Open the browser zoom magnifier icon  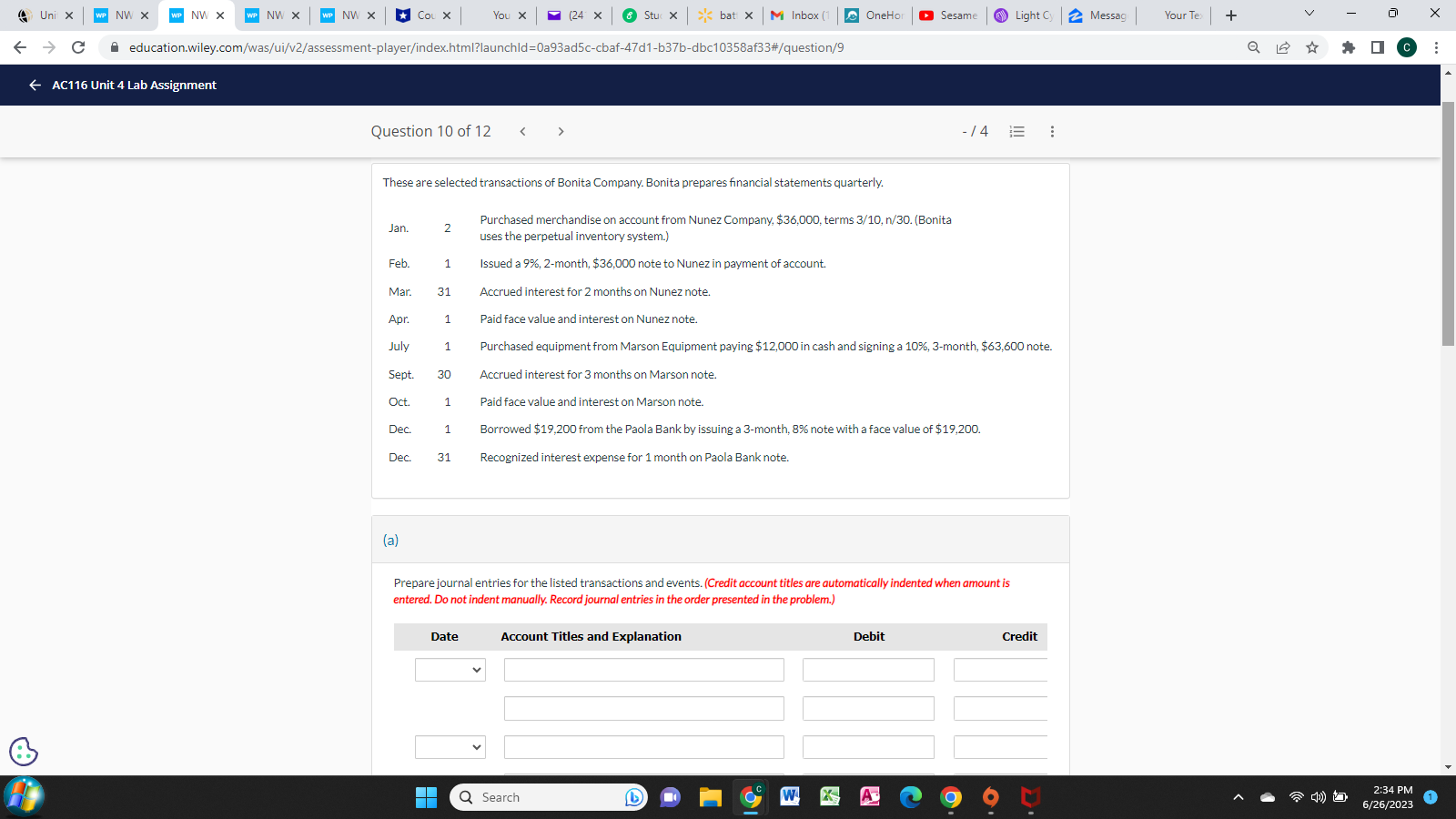tap(1254, 47)
